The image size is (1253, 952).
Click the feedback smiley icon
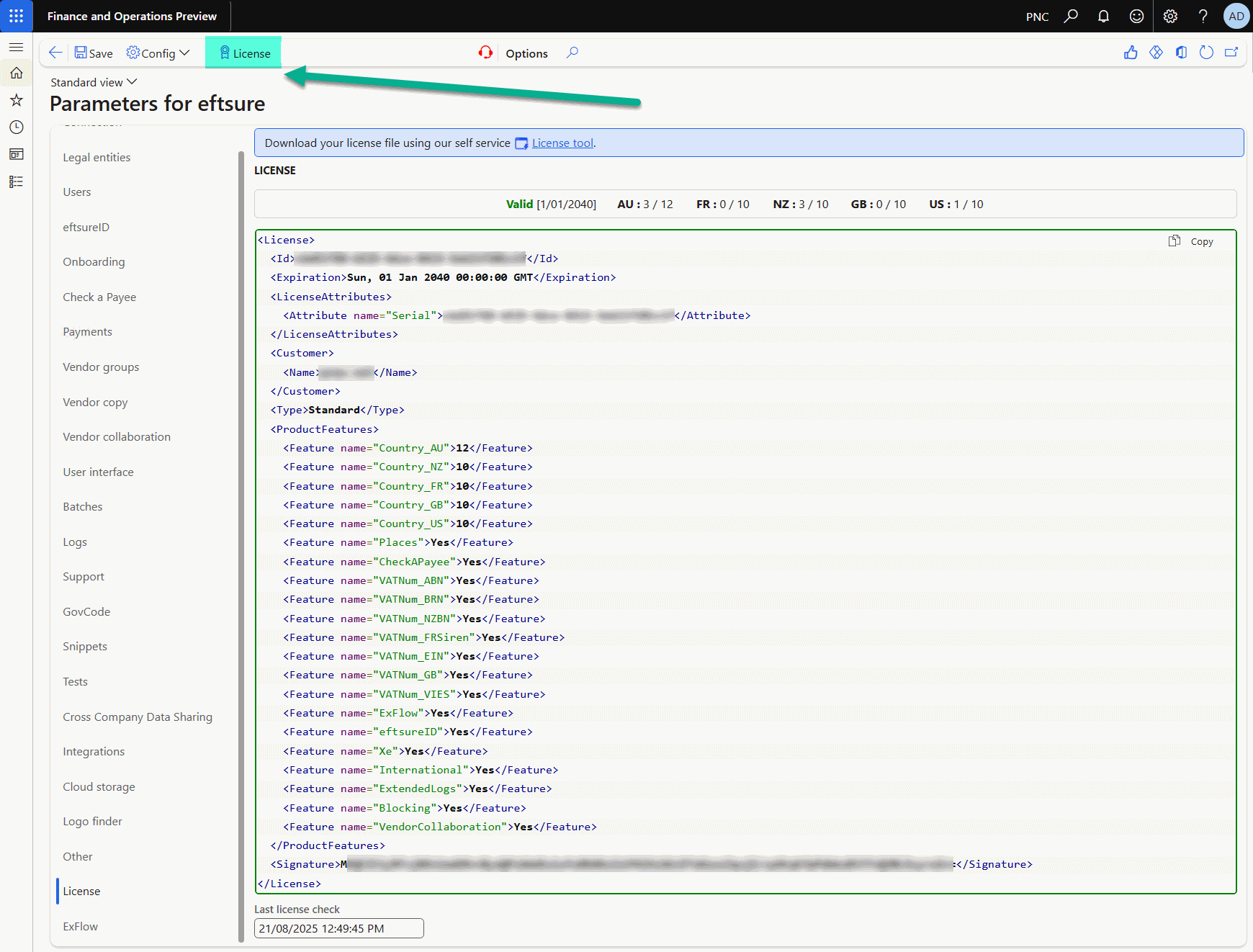coord(1136,16)
